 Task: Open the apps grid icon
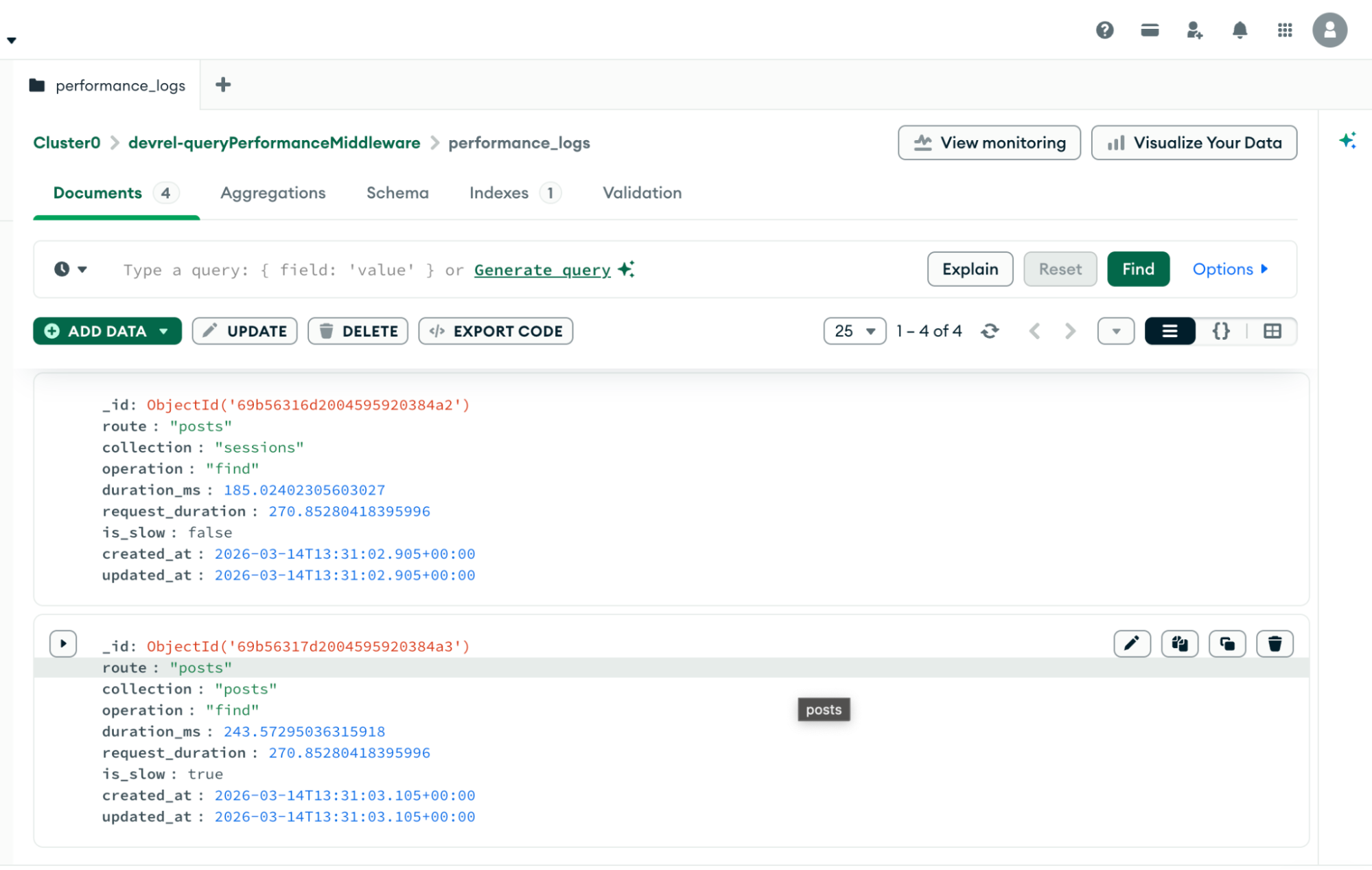pyautogui.click(x=1285, y=30)
